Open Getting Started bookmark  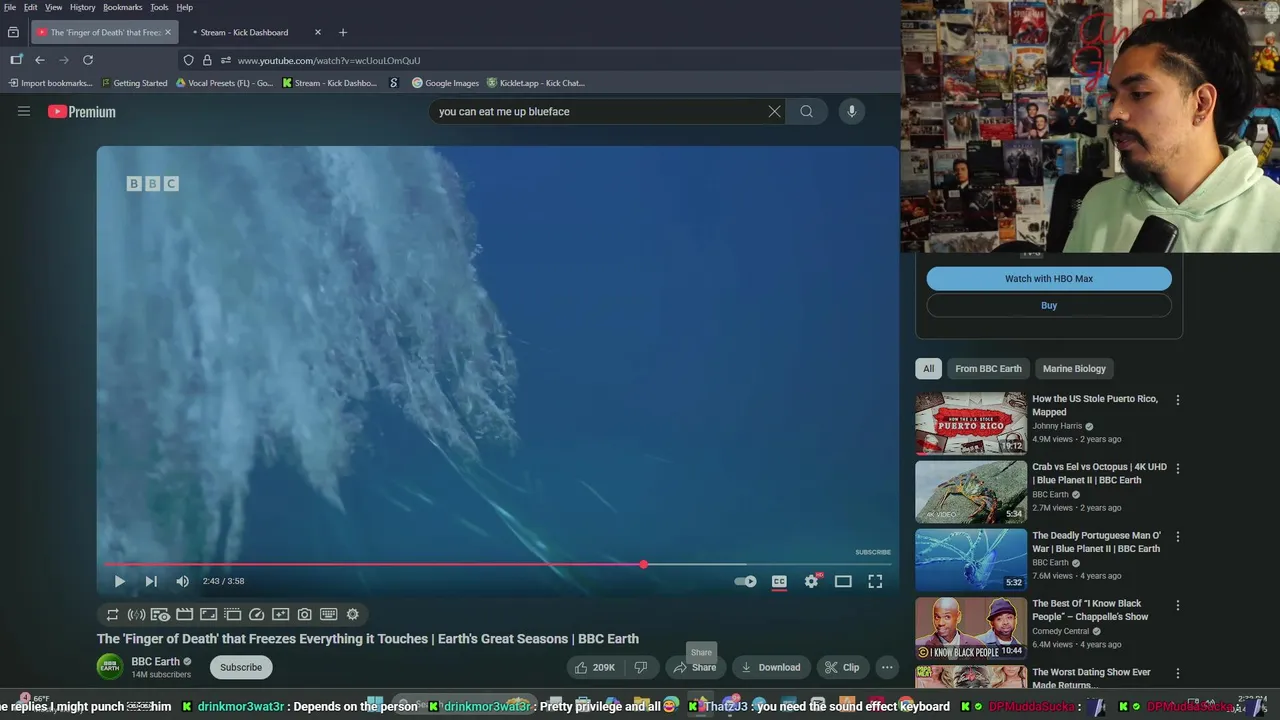134,83
